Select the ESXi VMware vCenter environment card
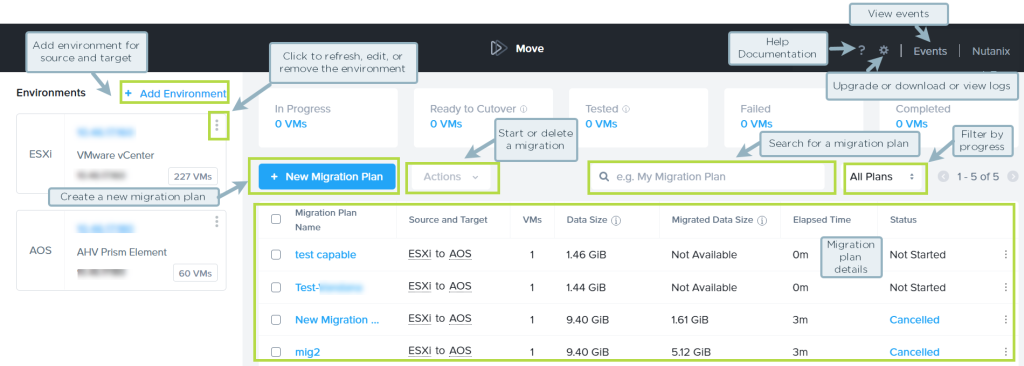 click(121, 154)
